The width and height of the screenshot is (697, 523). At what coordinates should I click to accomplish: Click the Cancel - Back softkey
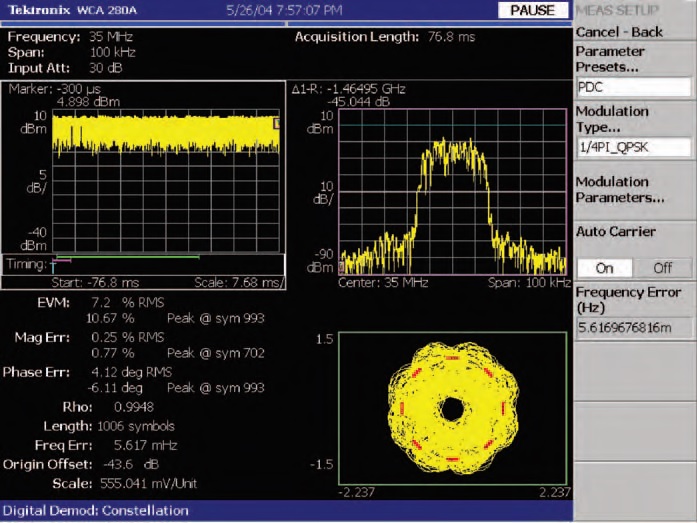point(620,32)
